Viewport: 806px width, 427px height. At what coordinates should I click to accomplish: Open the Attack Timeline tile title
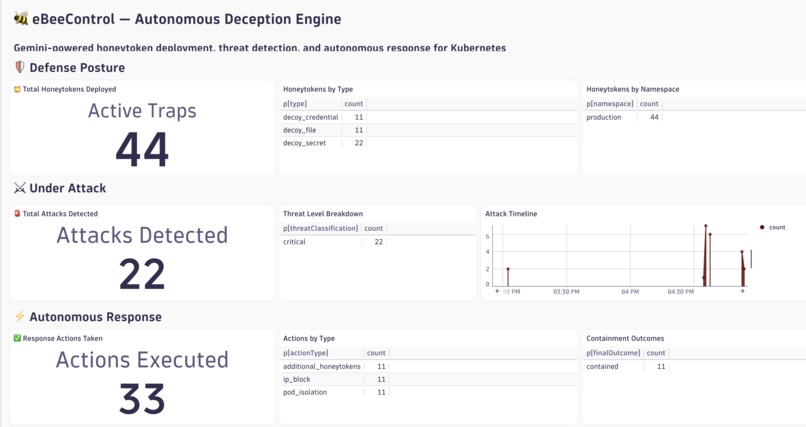tap(511, 214)
